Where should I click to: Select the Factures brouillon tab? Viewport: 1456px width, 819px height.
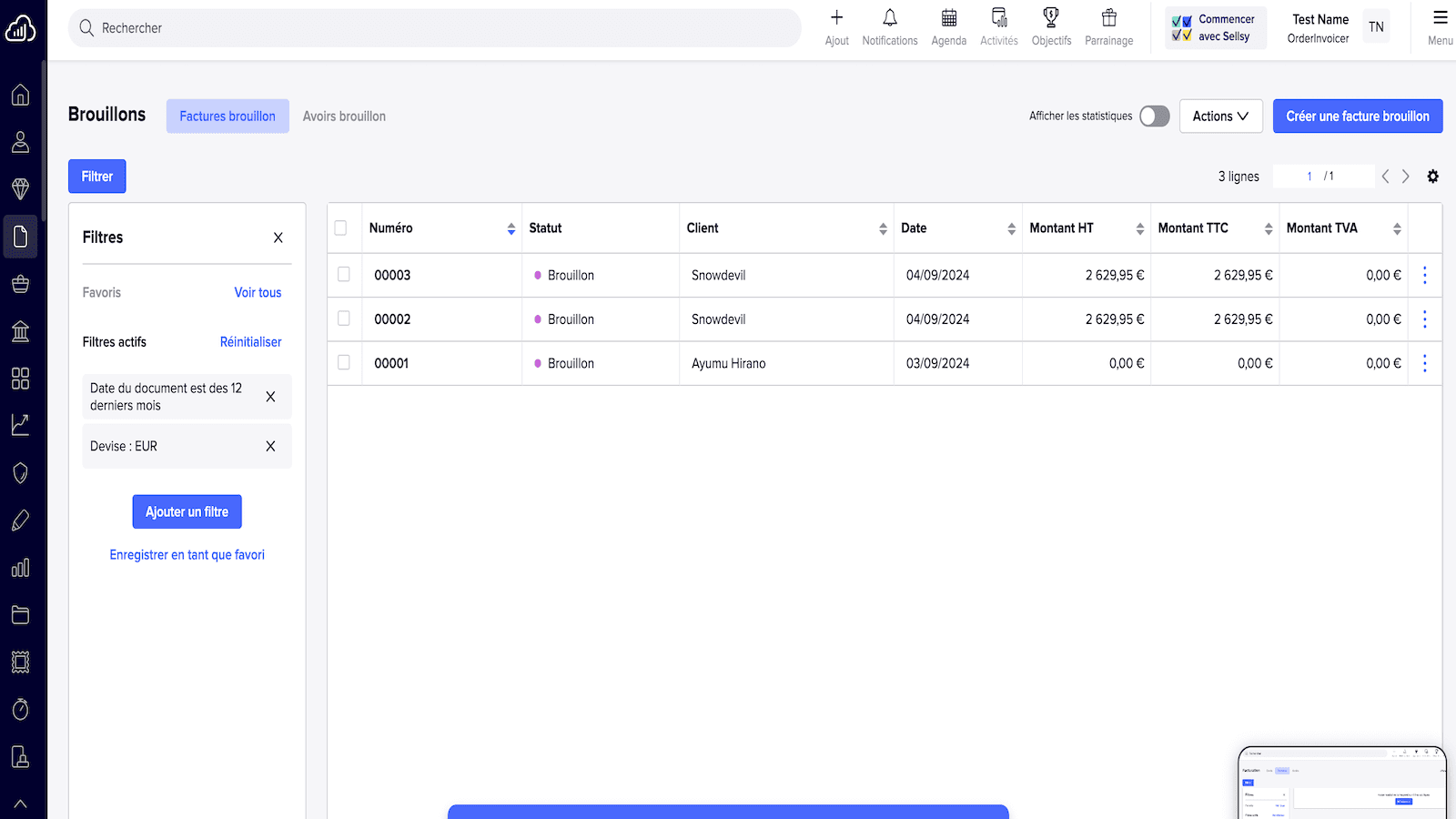(x=227, y=116)
